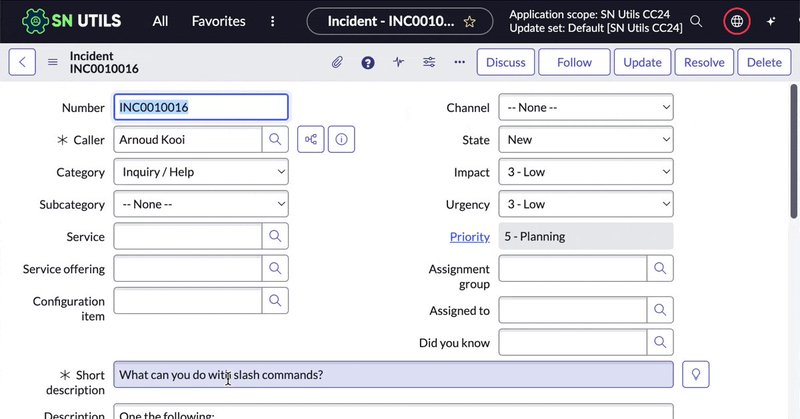Click the Resolve button

[x=704, y=62]
